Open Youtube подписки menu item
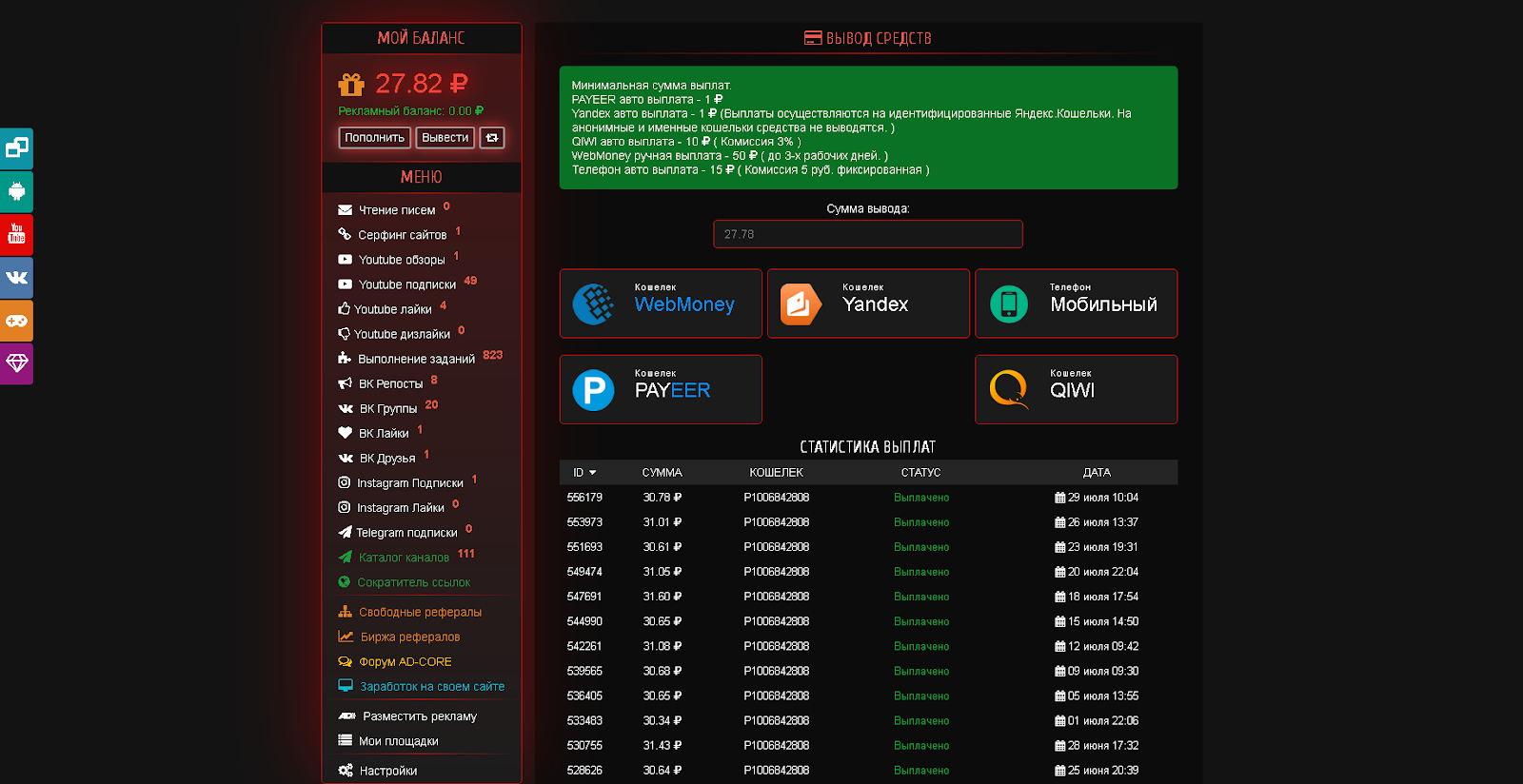 point(407,284)
